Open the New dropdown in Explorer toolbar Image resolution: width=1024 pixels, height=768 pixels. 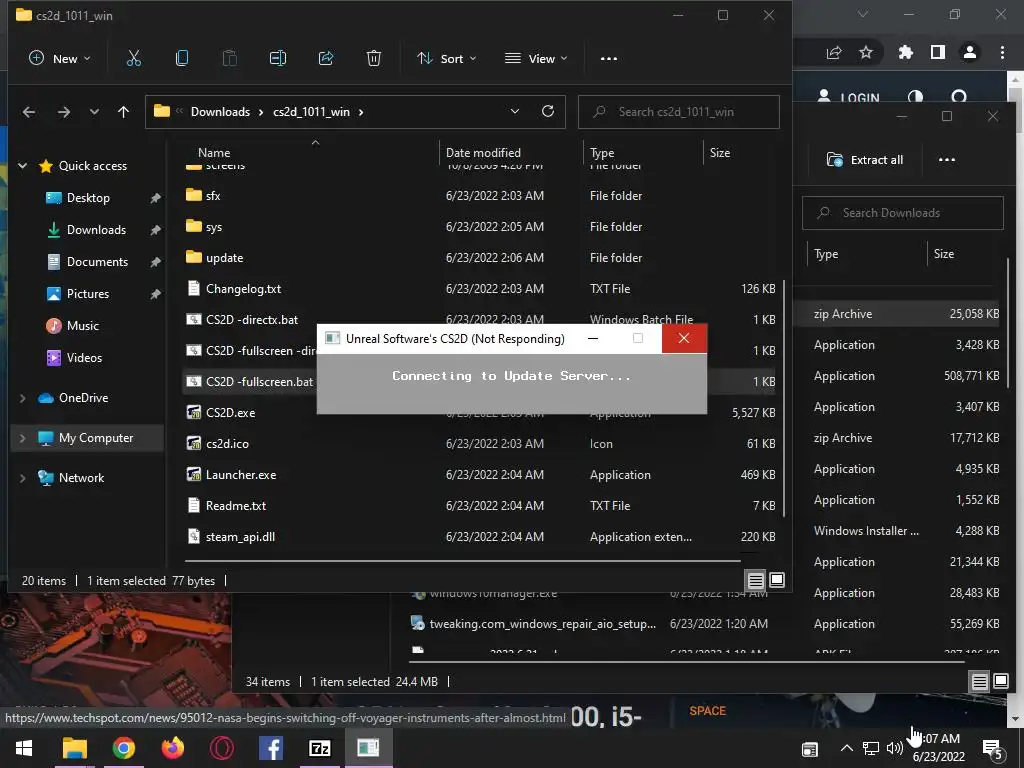point(59,58)
